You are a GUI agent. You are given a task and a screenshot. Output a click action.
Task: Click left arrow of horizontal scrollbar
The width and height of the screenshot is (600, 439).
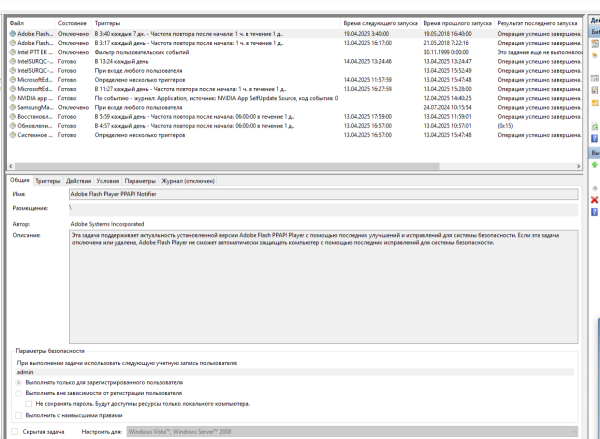[11, 166]
